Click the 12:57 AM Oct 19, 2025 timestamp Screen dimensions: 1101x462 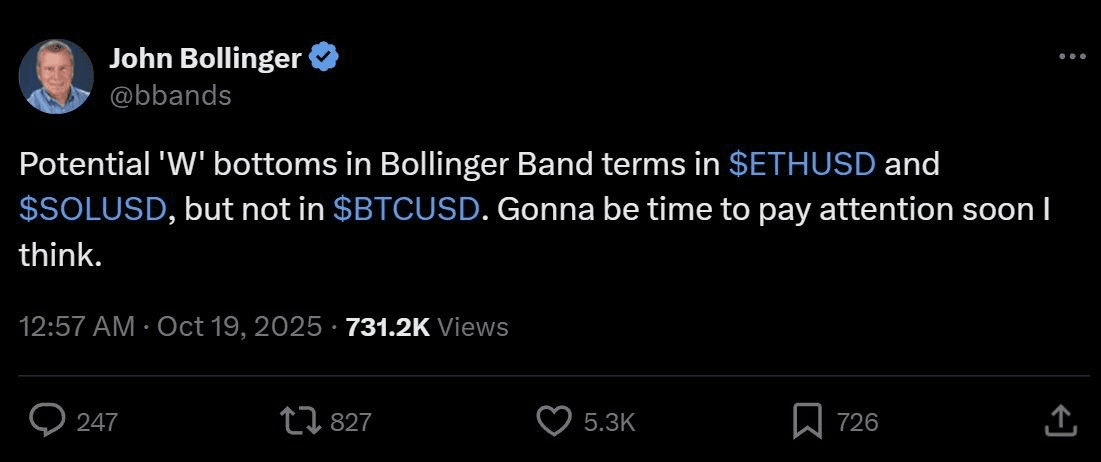coord(171,326)
